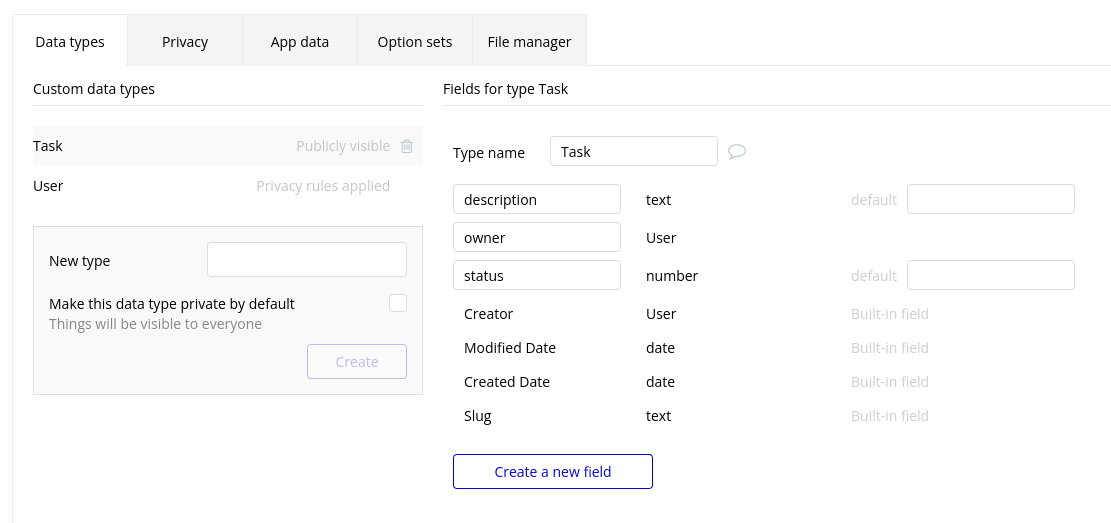This screenshot has height=523, width=1111.
Task: Go to the Option sets tab
Action: 415,42
